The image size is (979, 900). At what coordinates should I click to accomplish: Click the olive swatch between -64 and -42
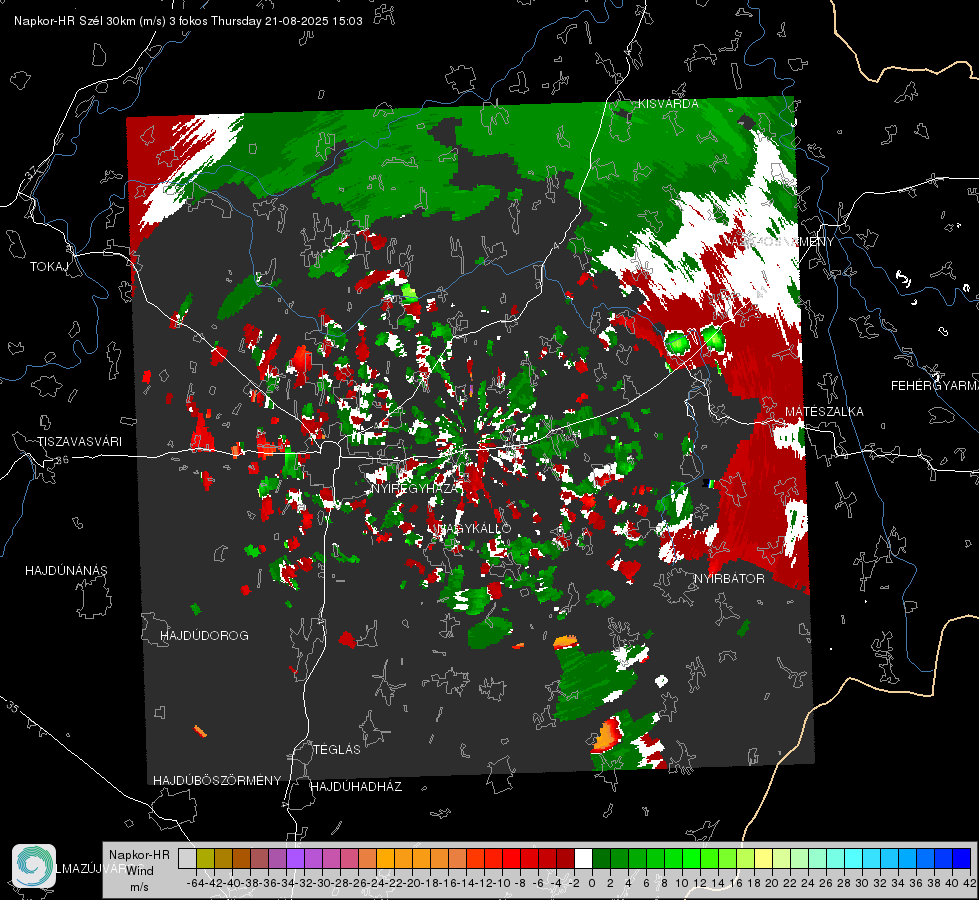(205, 858)
